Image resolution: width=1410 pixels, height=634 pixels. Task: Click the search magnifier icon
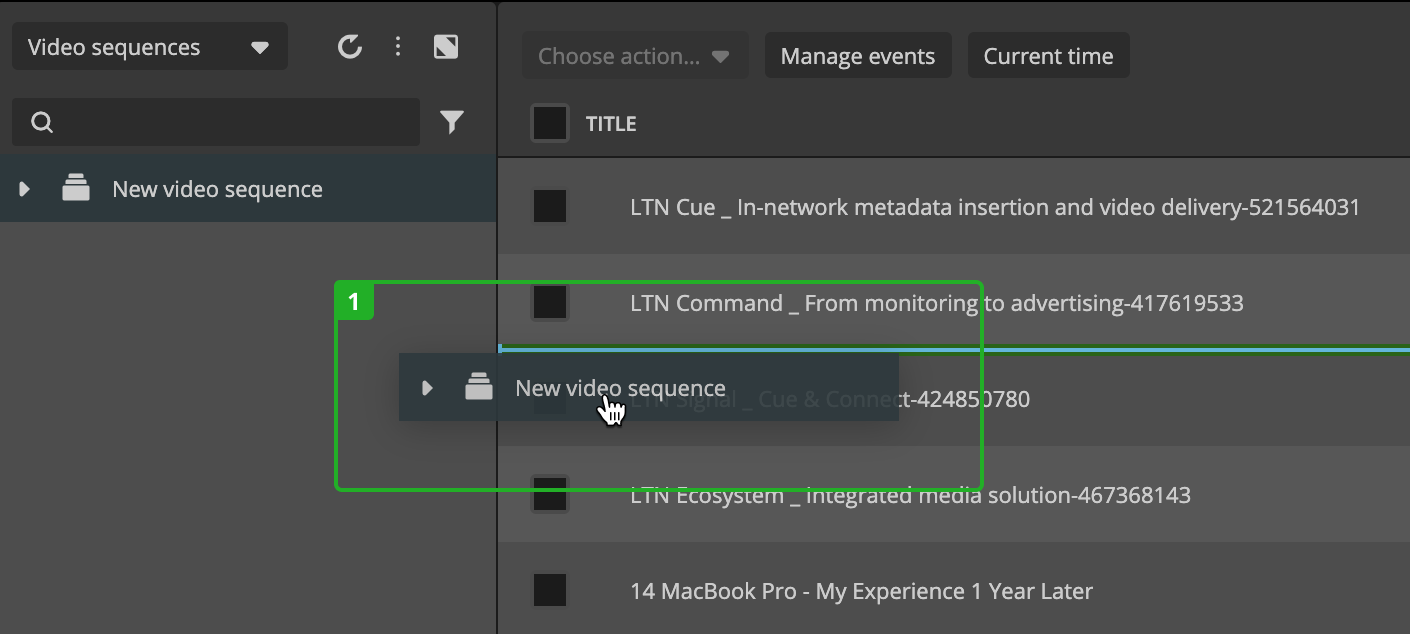point(42,123)
